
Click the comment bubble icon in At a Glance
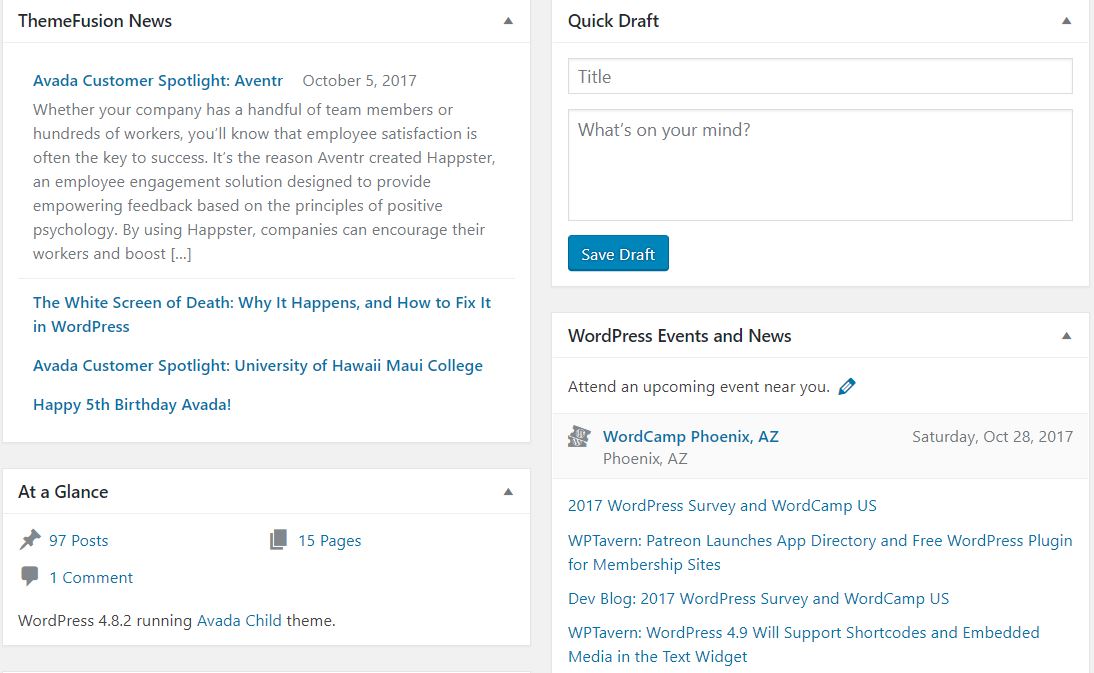[30, 577]
